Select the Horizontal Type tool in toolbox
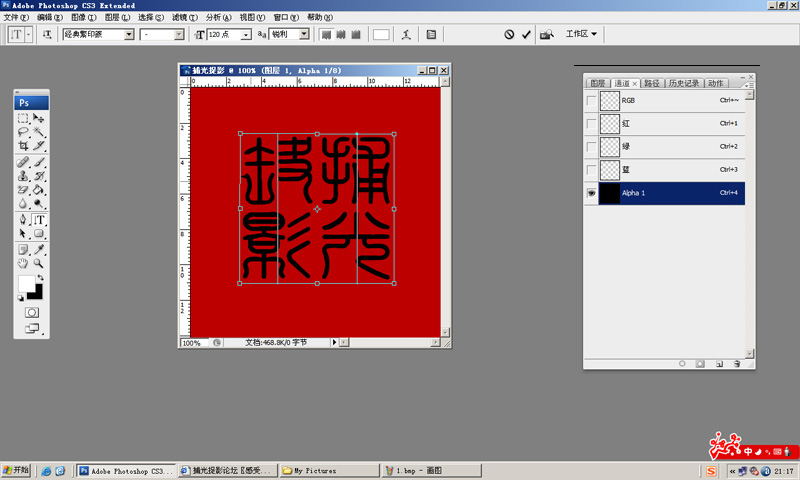Viewport: 800px width, 480px height. tap(39, 219)
